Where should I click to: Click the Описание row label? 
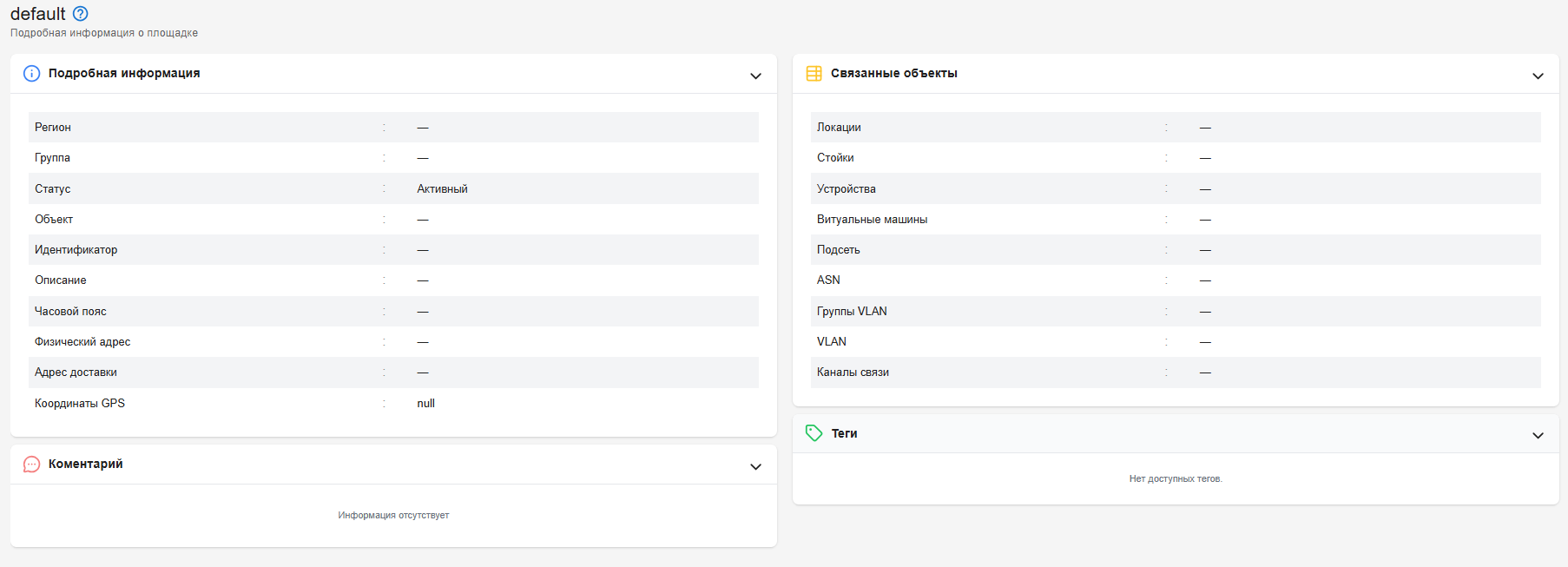click(61, 280)
